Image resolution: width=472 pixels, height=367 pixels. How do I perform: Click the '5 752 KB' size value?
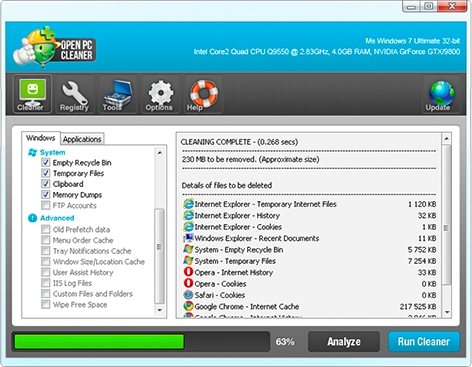click(422, 250)
